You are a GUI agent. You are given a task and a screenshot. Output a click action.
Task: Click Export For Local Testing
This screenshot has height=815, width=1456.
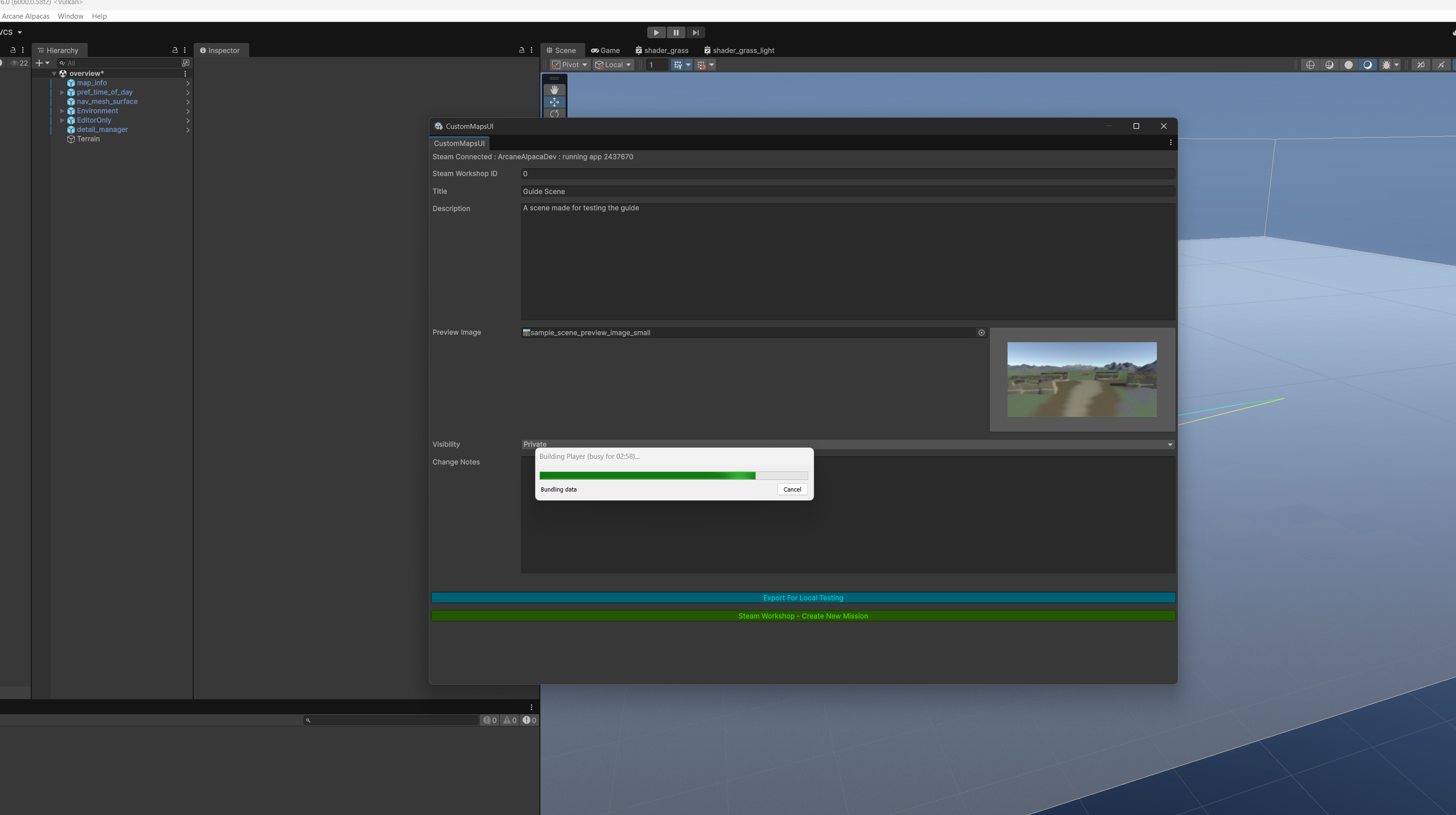[803, 598]
